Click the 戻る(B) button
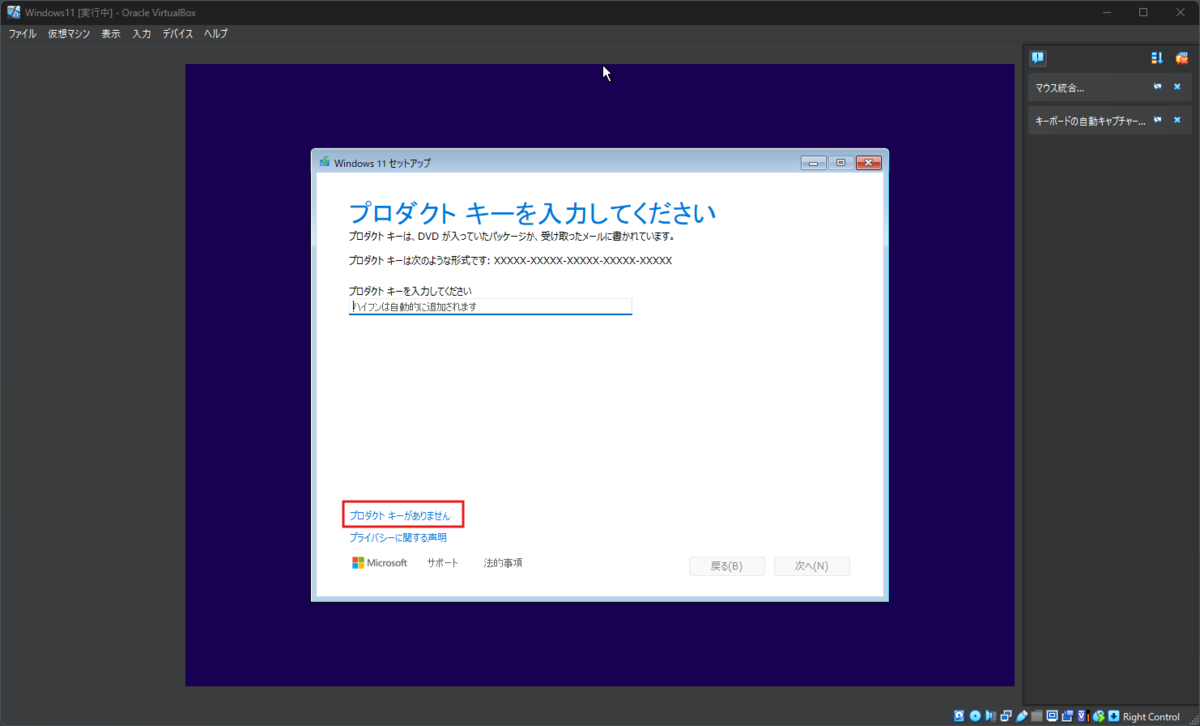Screen dimensions: 1200x726 pyautogui.click(x=727, y=566)
